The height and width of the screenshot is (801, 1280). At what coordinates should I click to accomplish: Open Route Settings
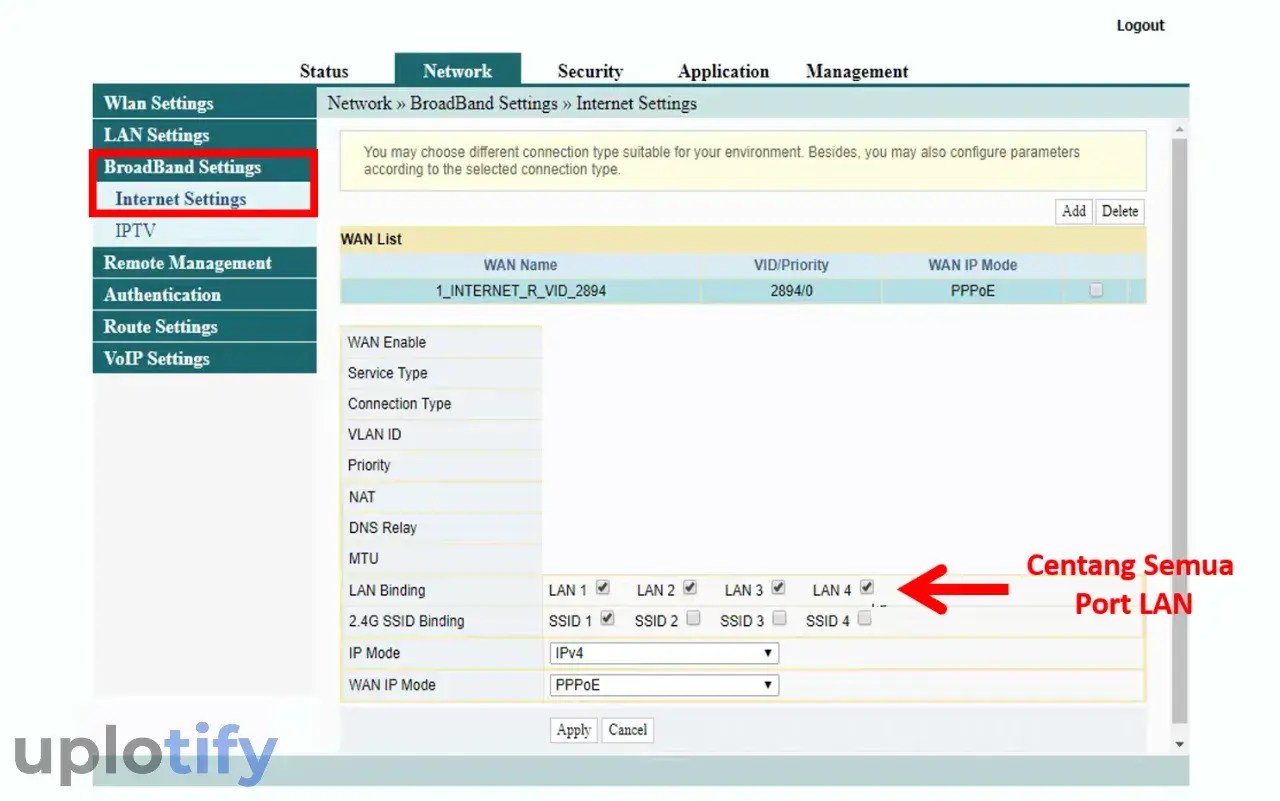click(159, 326)
